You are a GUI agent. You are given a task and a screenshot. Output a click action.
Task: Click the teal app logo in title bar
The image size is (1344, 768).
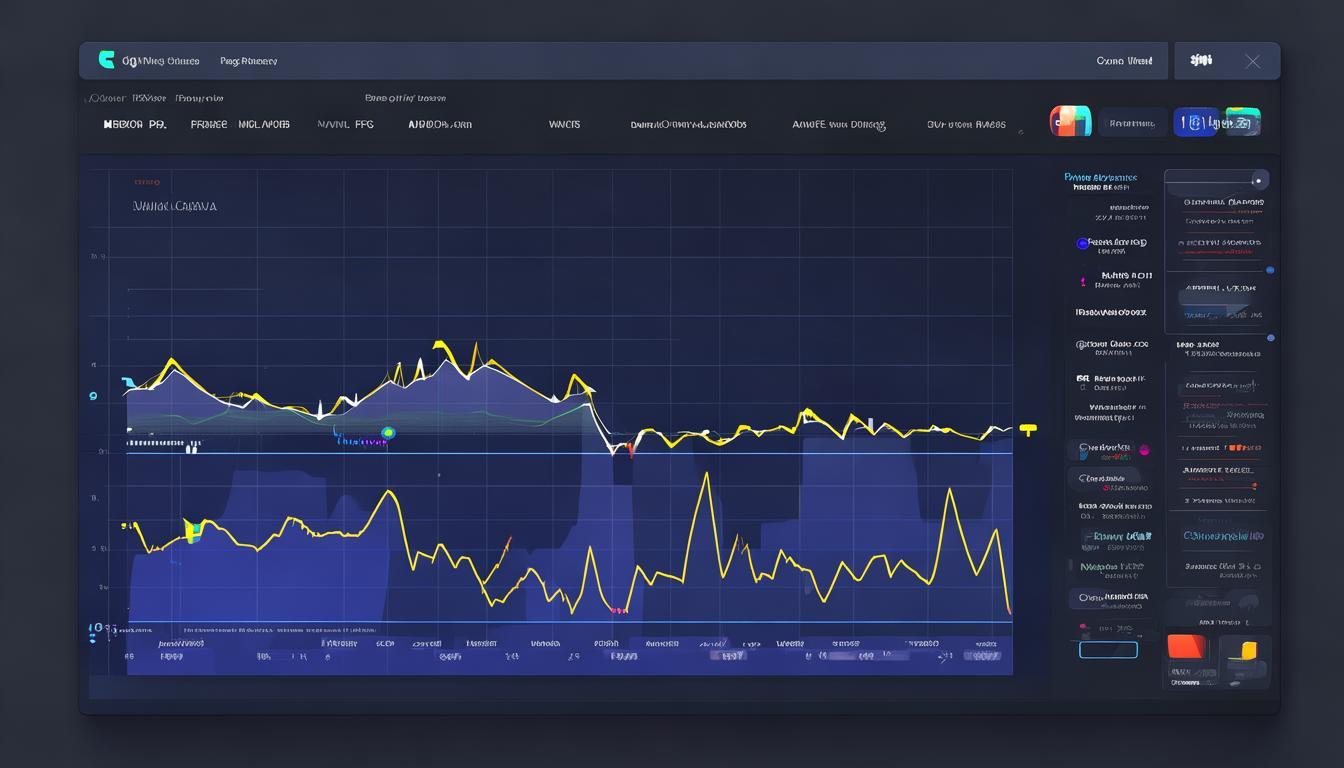pos(107,60)
